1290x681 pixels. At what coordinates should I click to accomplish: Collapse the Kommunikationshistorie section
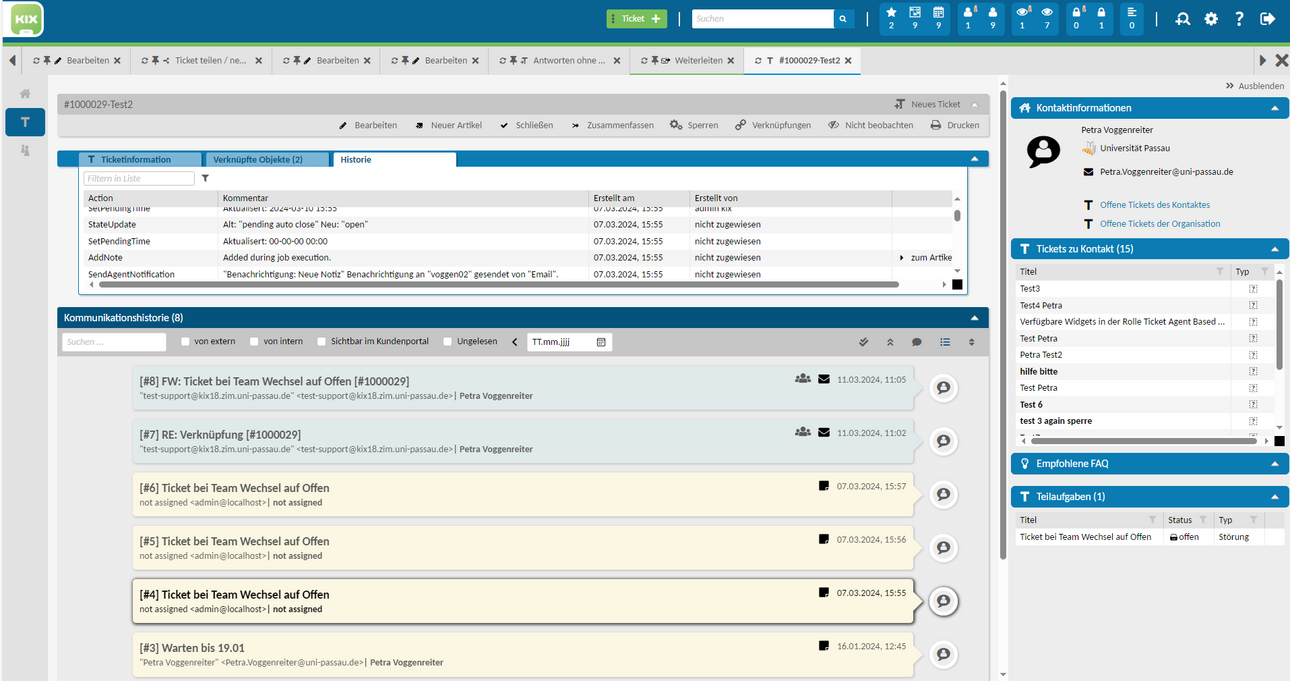[x=974, y=318]
